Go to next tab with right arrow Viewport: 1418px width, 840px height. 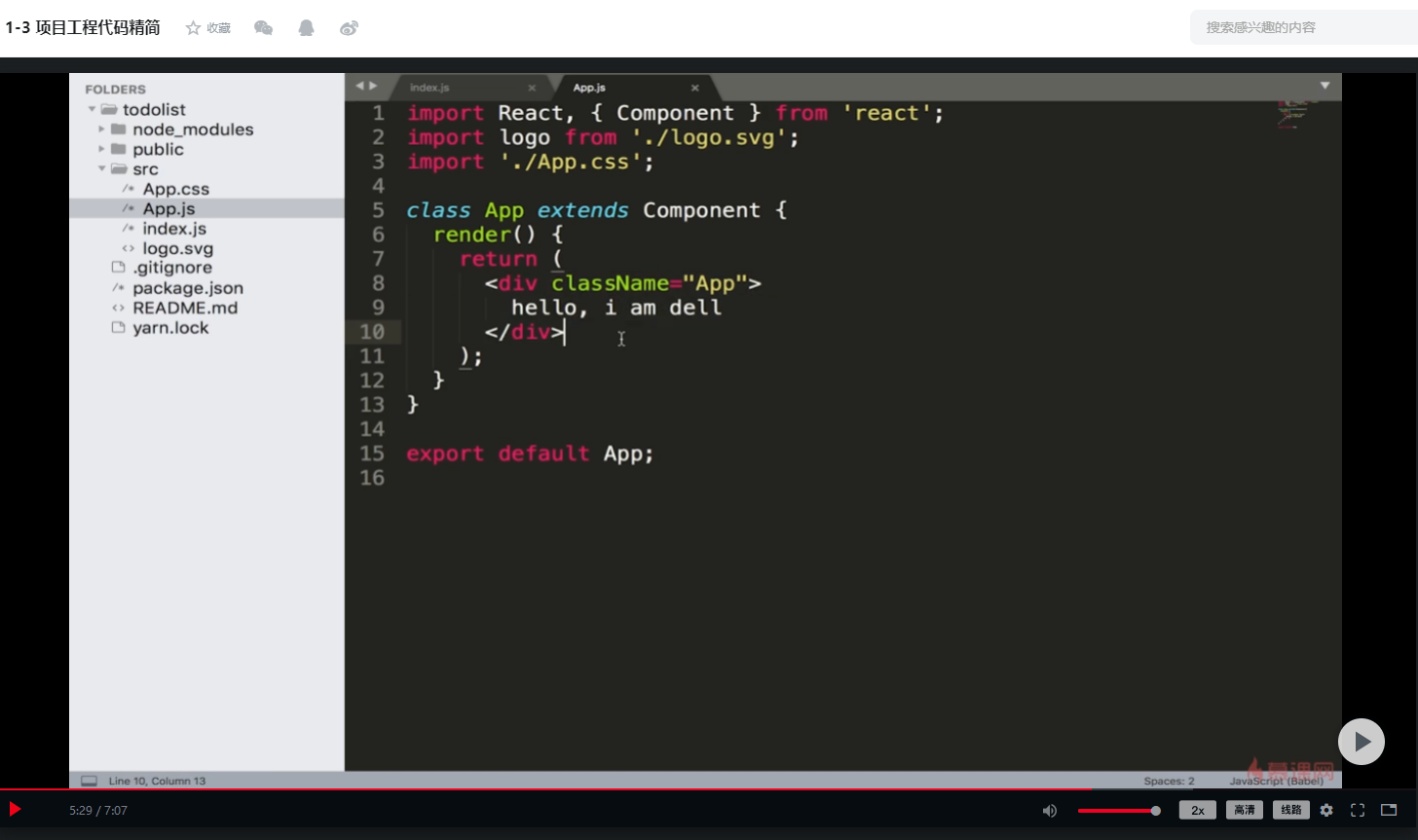373,86
